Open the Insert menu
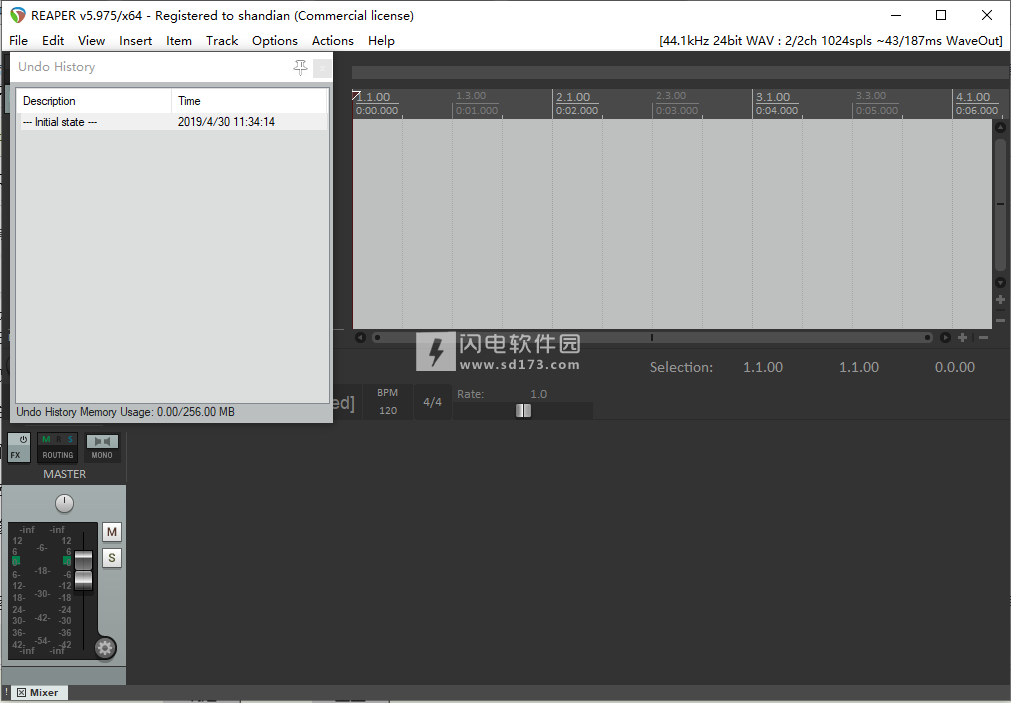 point(135,41)
